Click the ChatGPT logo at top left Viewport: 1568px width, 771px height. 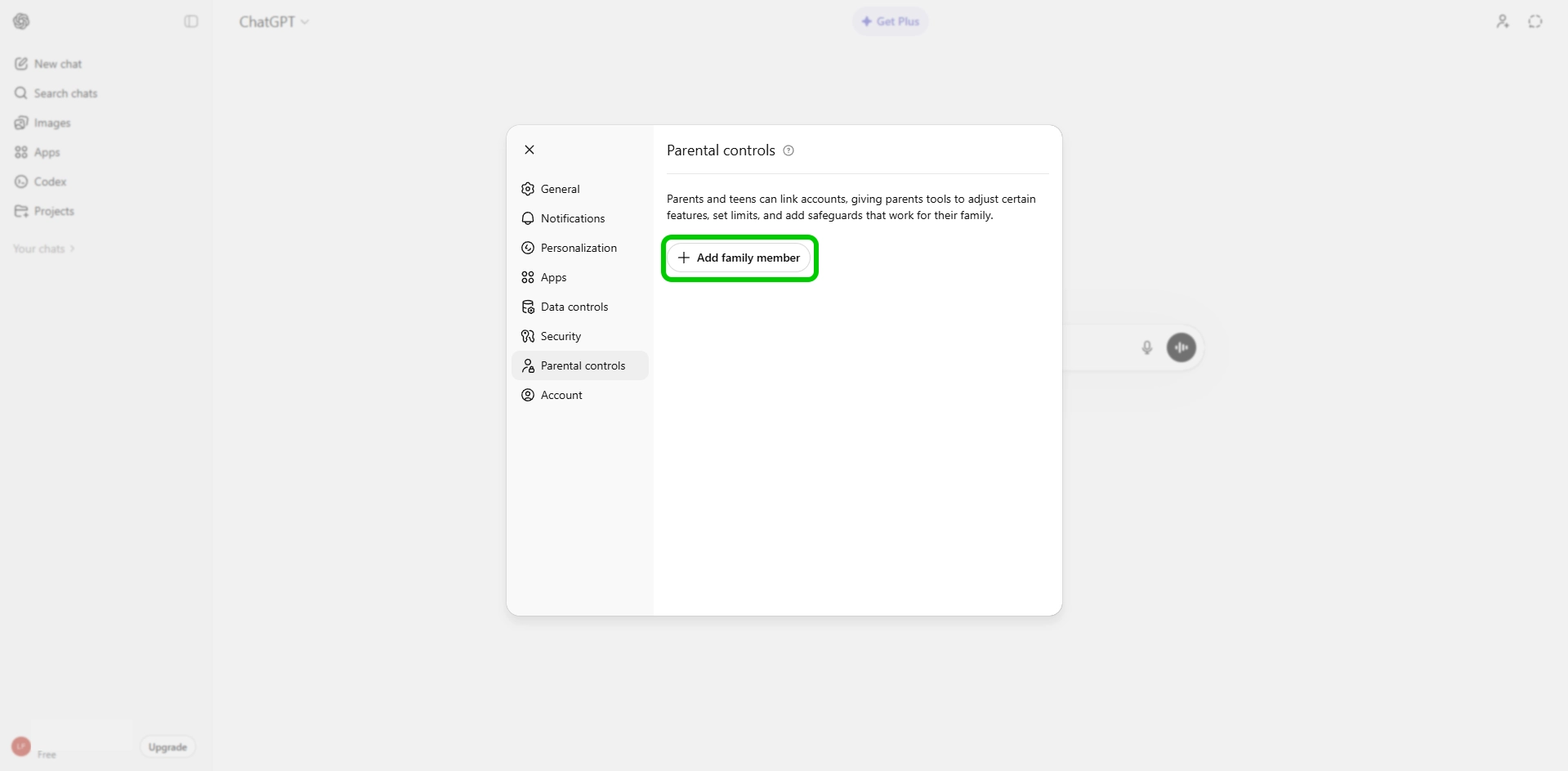pos(21,21)
